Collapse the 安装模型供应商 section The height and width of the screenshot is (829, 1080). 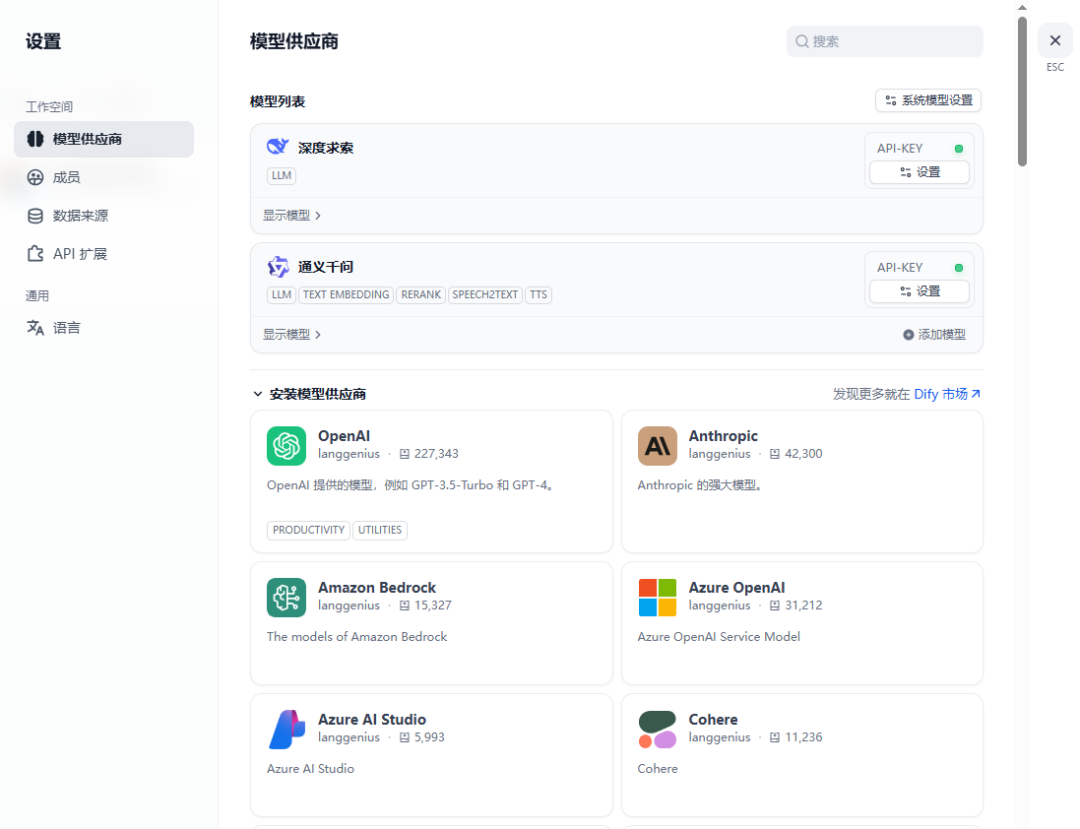click(257, 393)
